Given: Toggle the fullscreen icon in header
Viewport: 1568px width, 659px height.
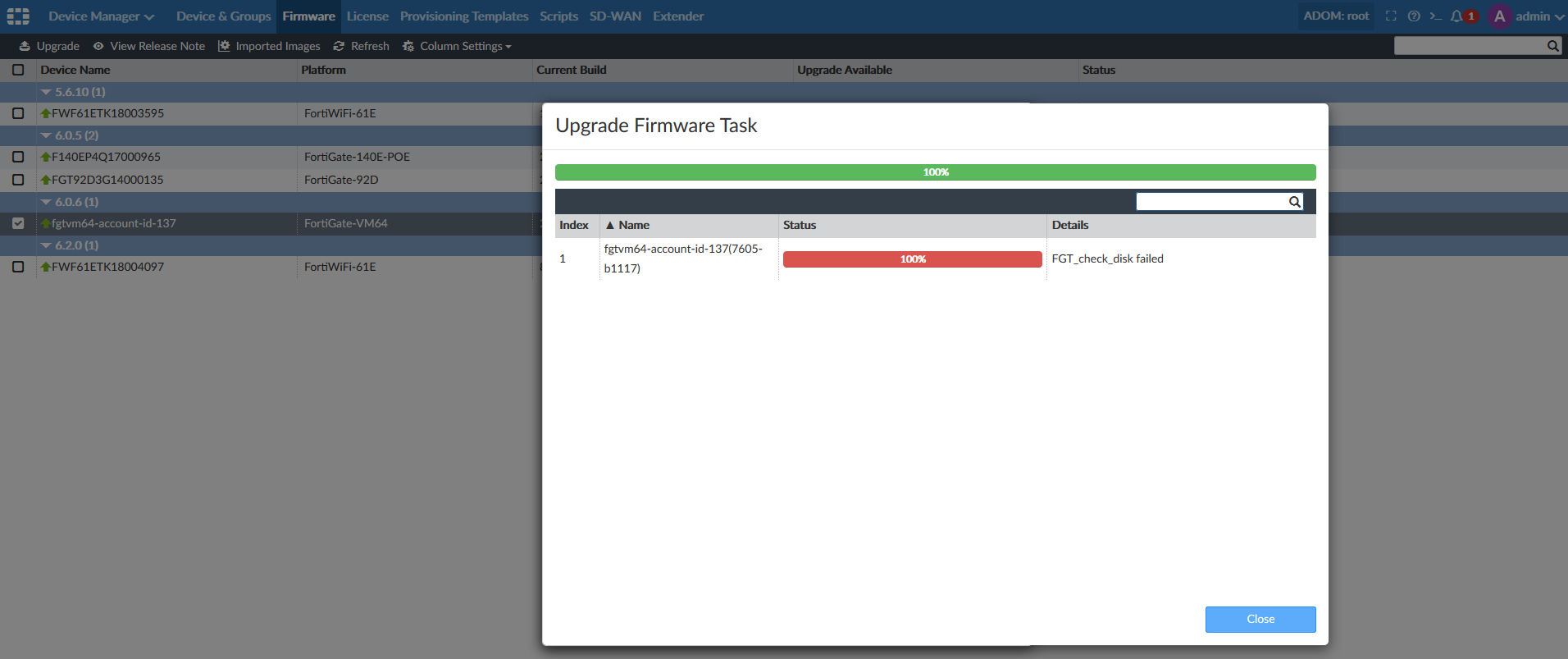Looking at the screenshot, I should point(1391,16).
